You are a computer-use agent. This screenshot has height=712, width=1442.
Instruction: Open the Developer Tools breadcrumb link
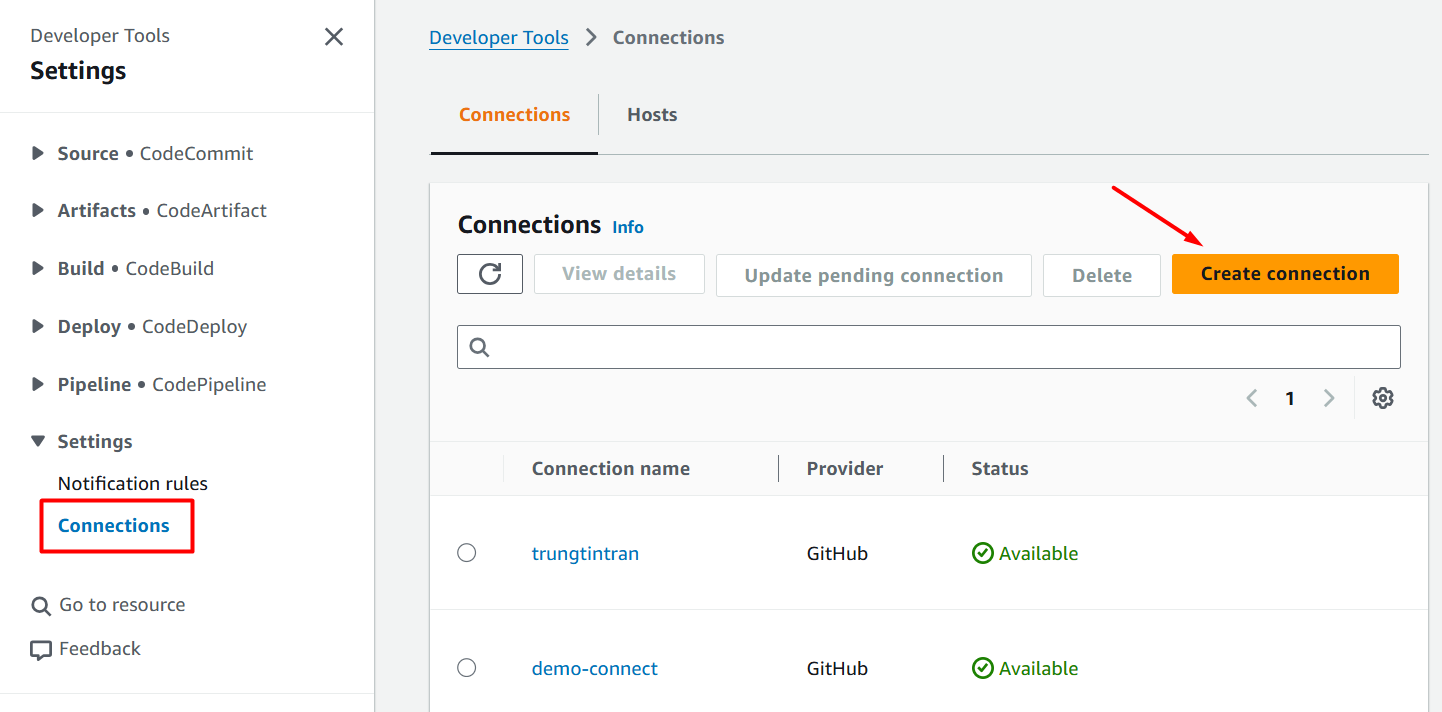499,38
